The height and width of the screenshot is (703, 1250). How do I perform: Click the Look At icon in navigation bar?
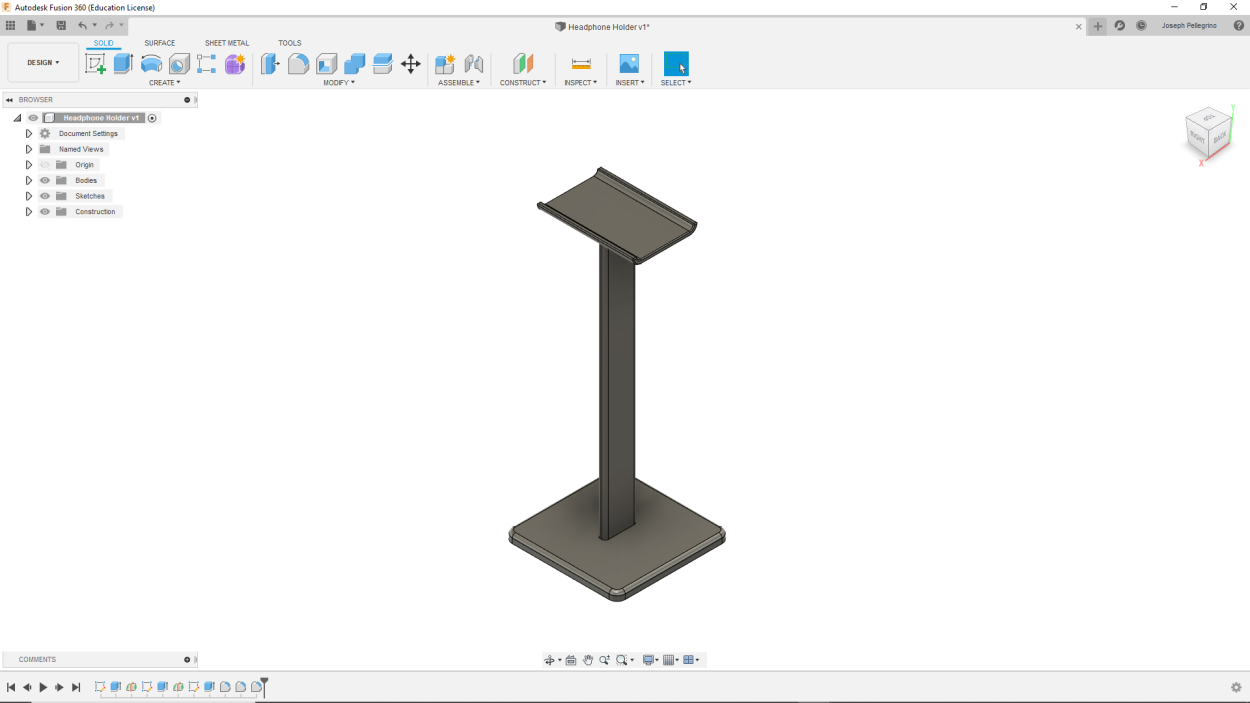571,660
